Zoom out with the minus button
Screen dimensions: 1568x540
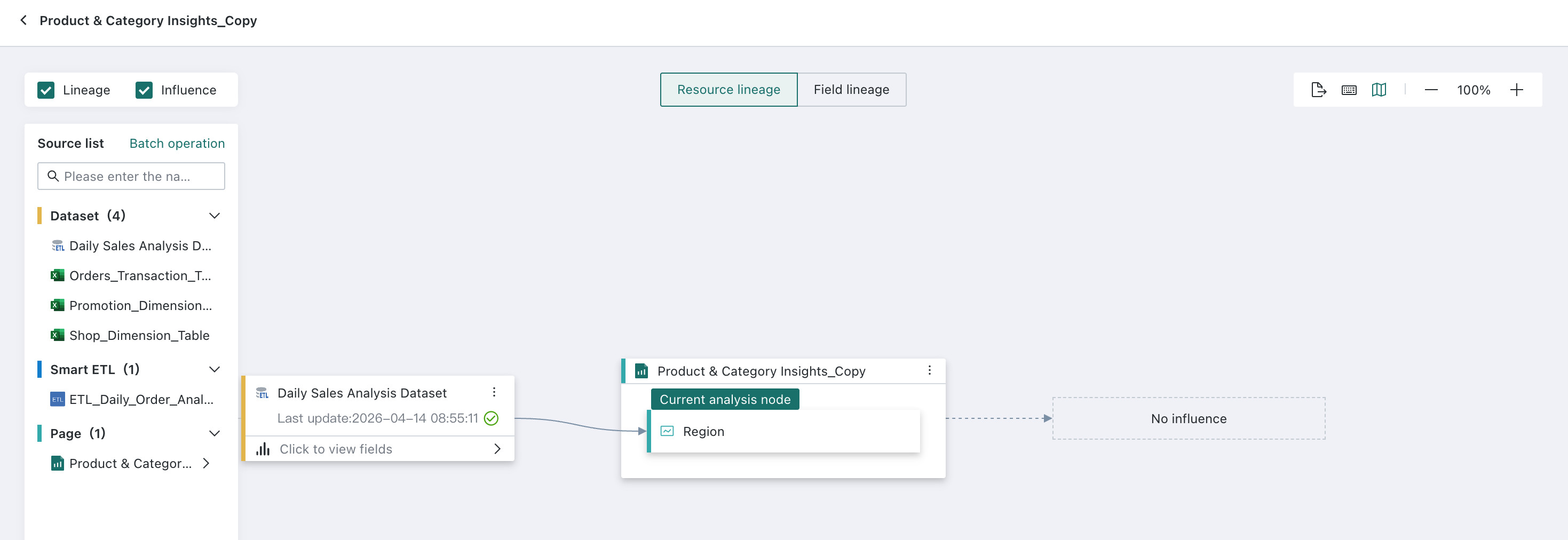[x=1430, y=90]
